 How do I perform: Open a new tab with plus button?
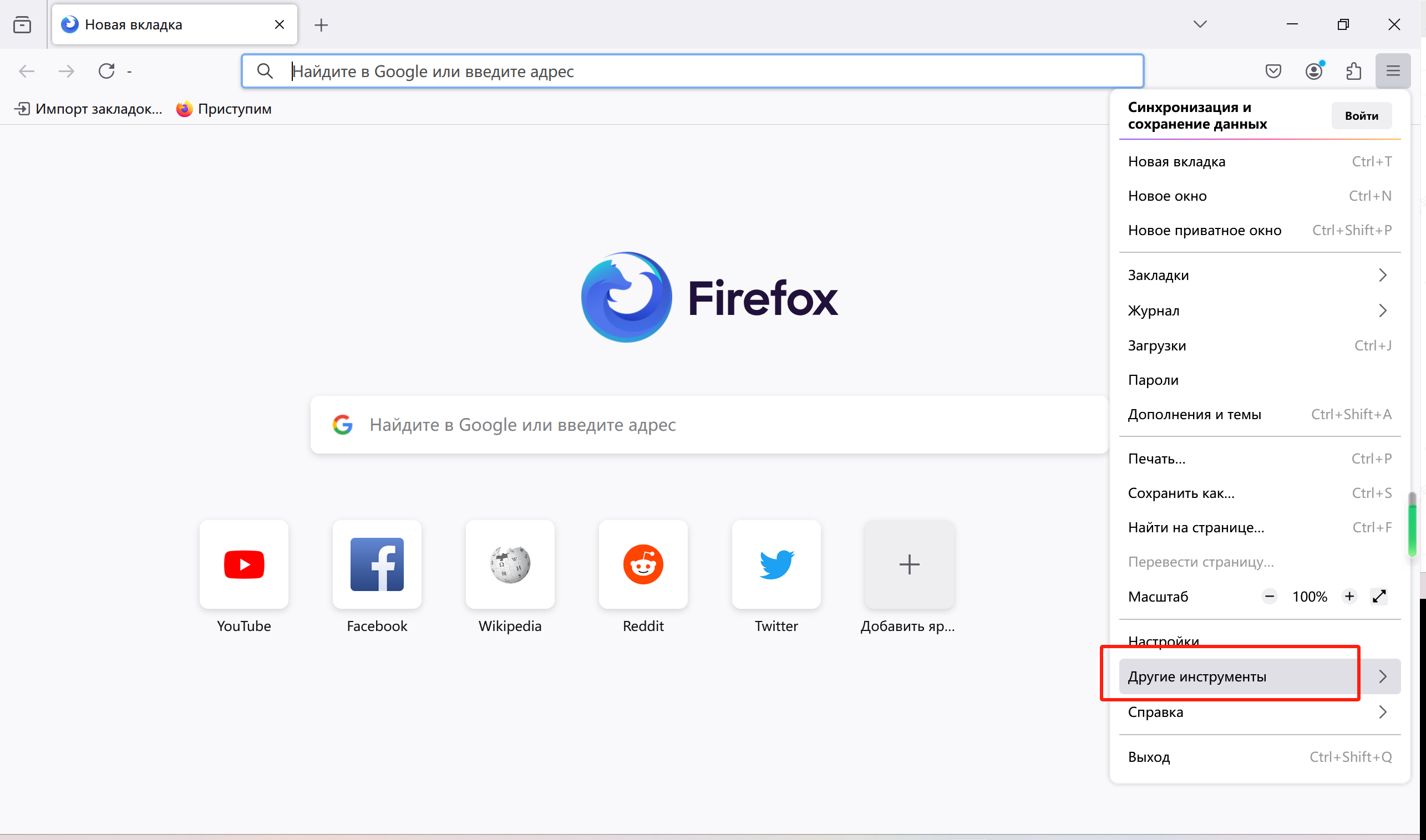pos(321,25)
